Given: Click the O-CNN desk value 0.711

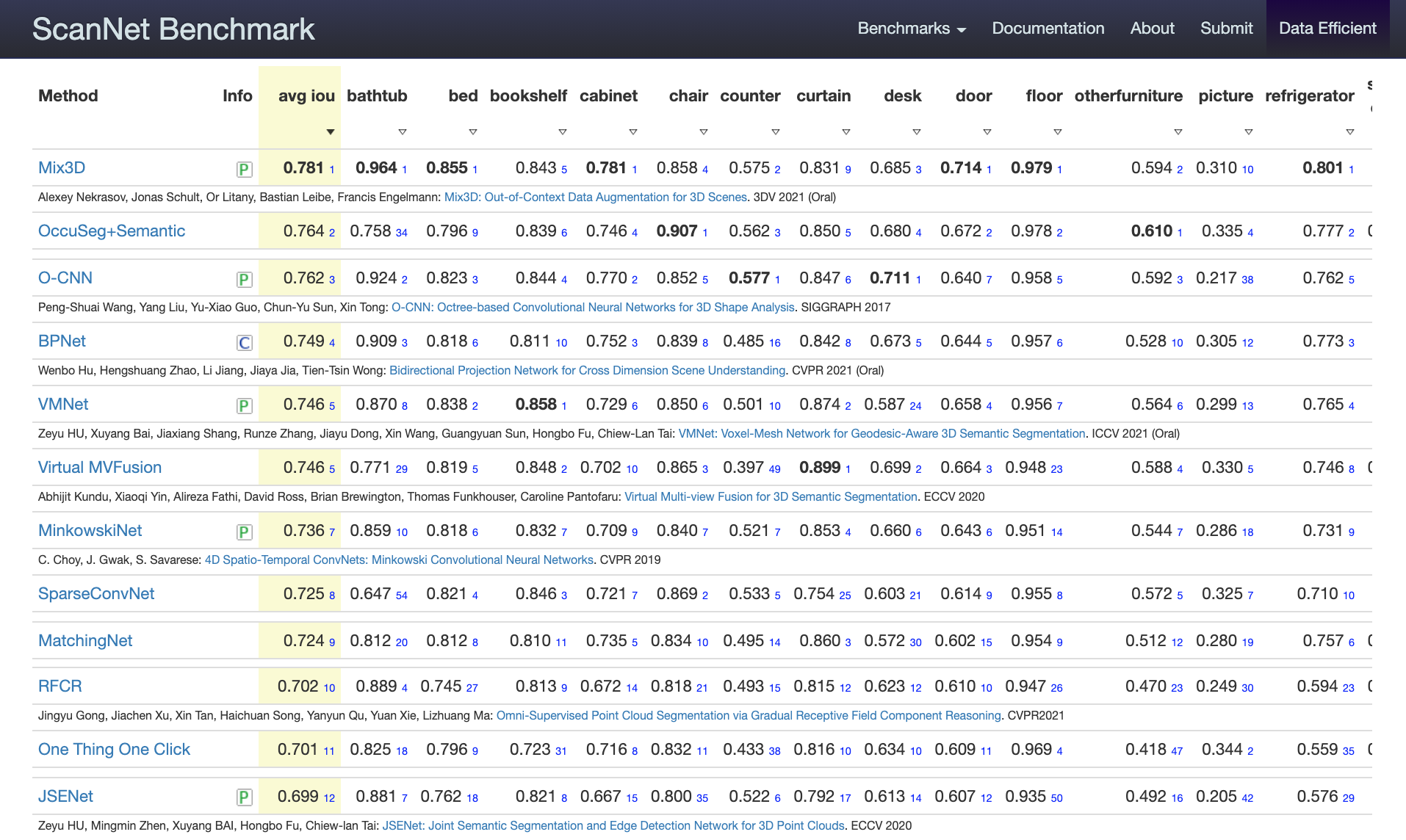Looking at the screenshot, I should pos(890,278).
